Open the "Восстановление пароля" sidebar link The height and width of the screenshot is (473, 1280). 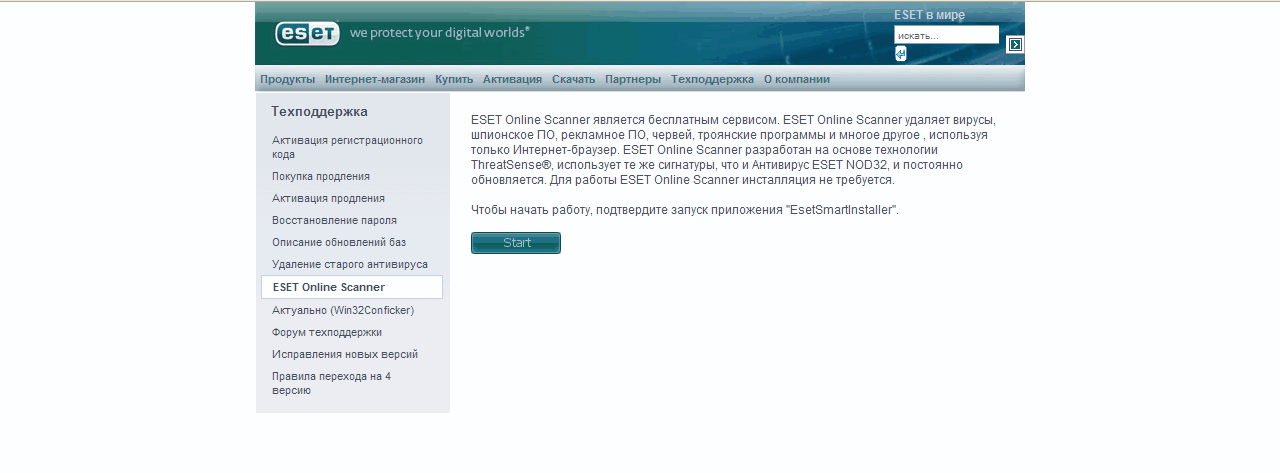[x=334, y=220]
